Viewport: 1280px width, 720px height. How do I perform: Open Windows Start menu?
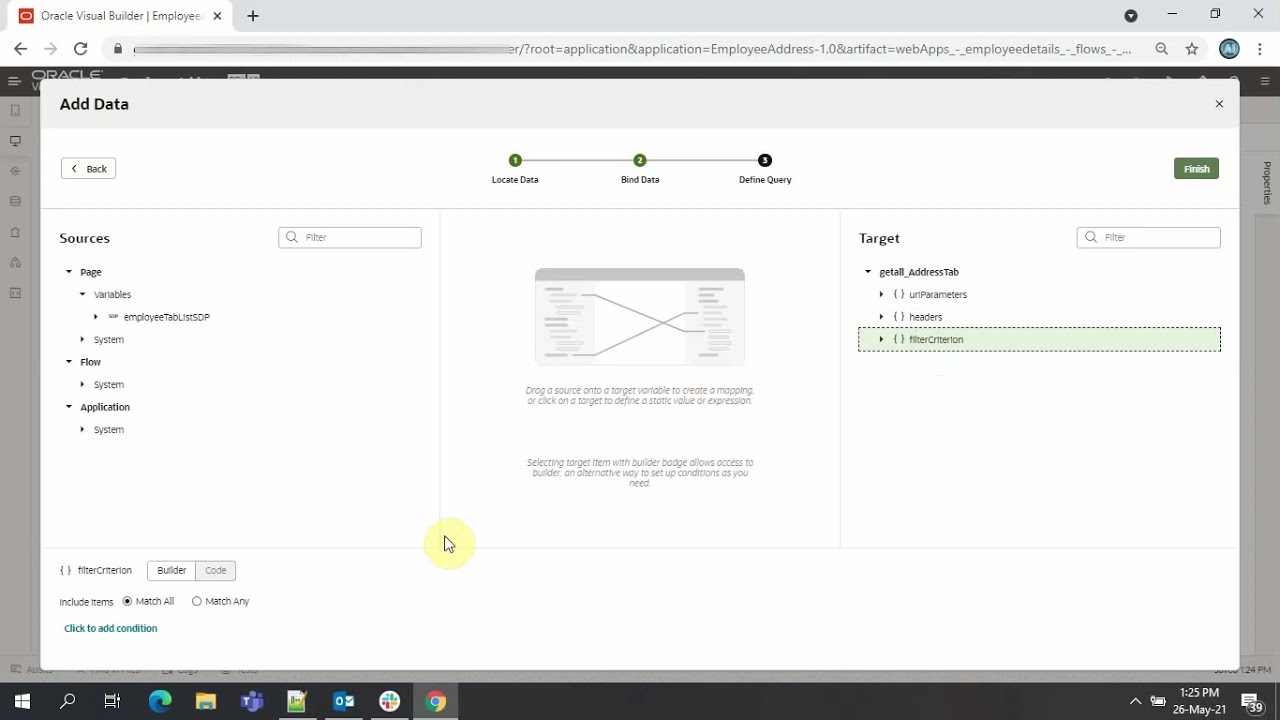(22, 701)
